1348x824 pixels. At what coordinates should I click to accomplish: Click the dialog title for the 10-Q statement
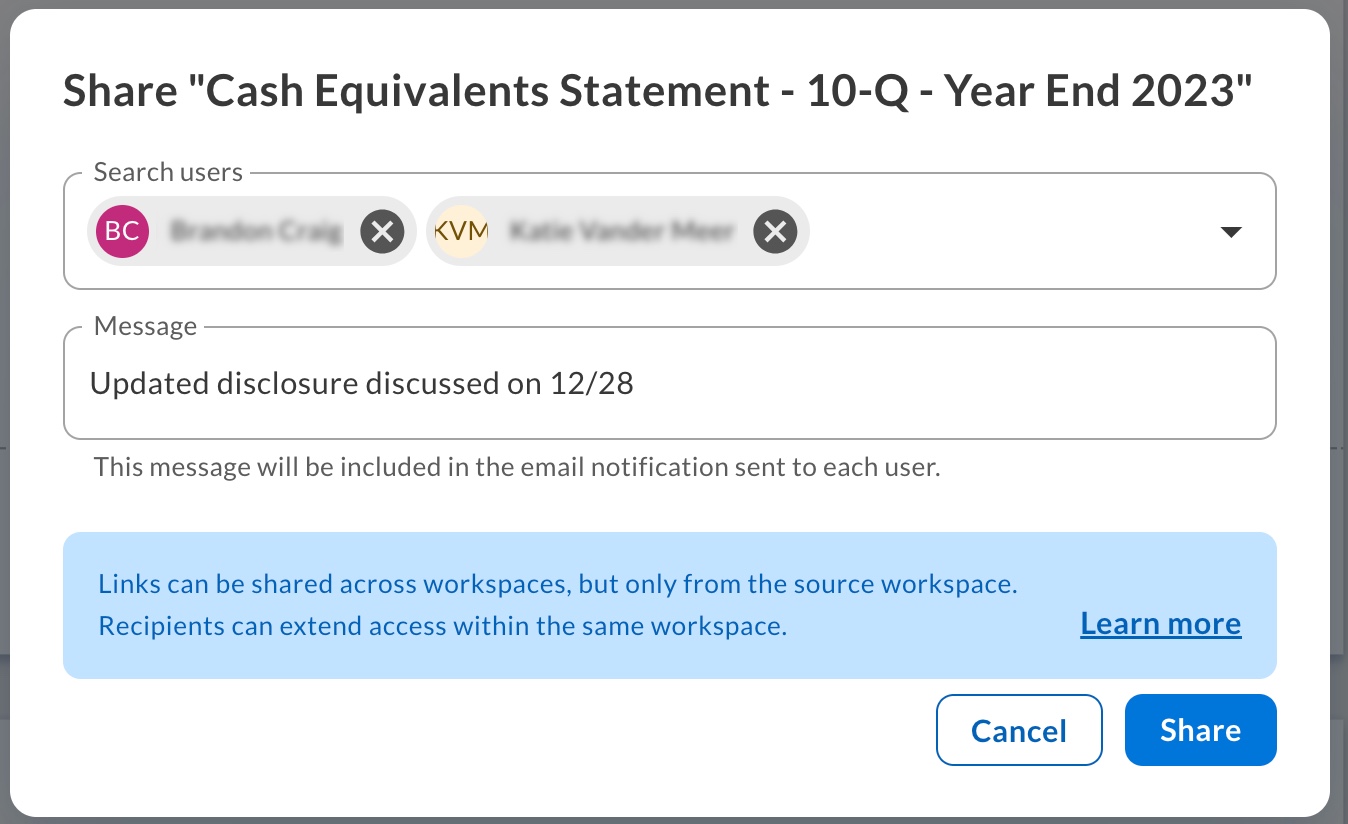click(655, 90)
